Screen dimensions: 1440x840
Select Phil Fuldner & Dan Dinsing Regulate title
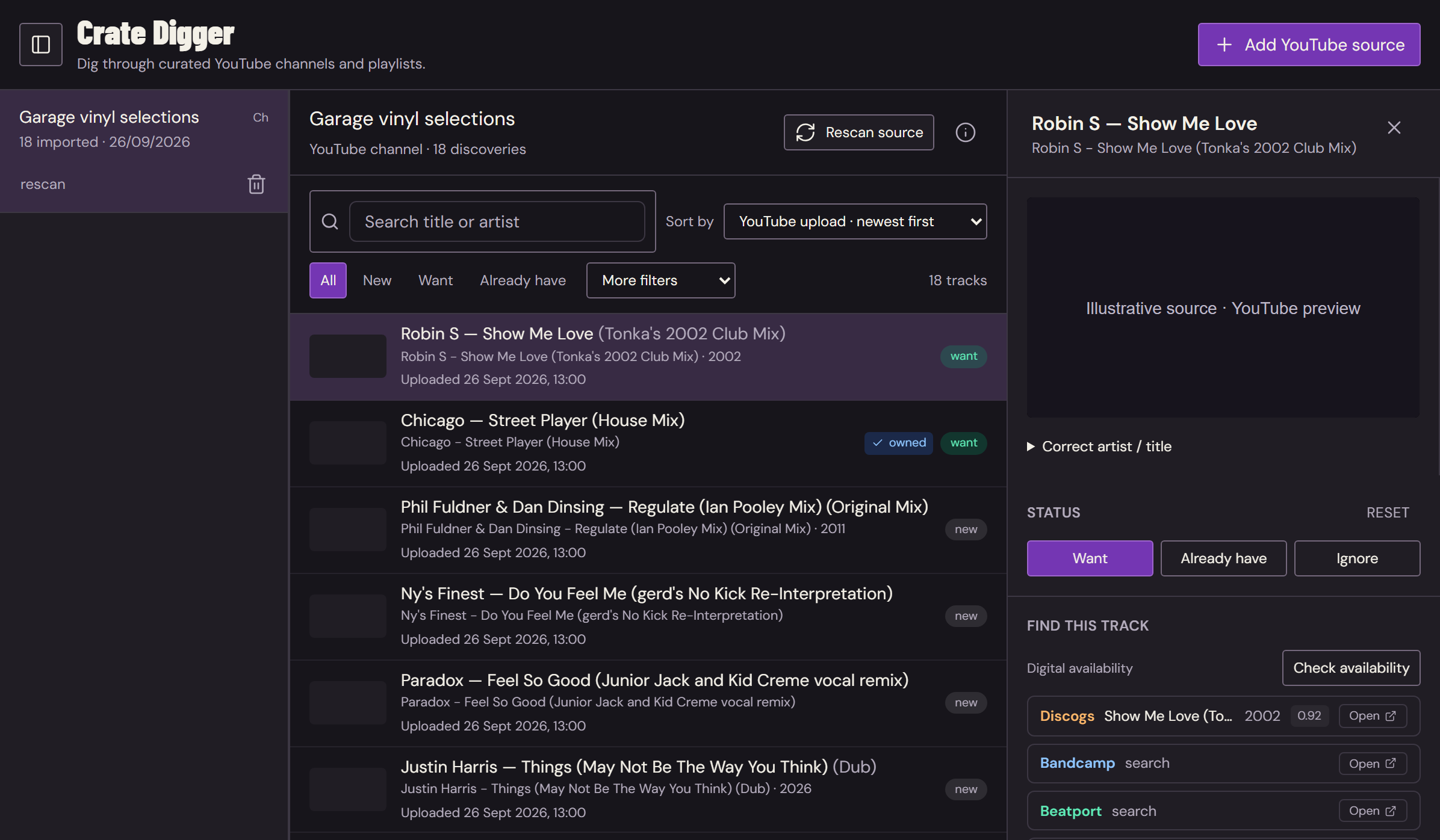(x=665, y=507)
